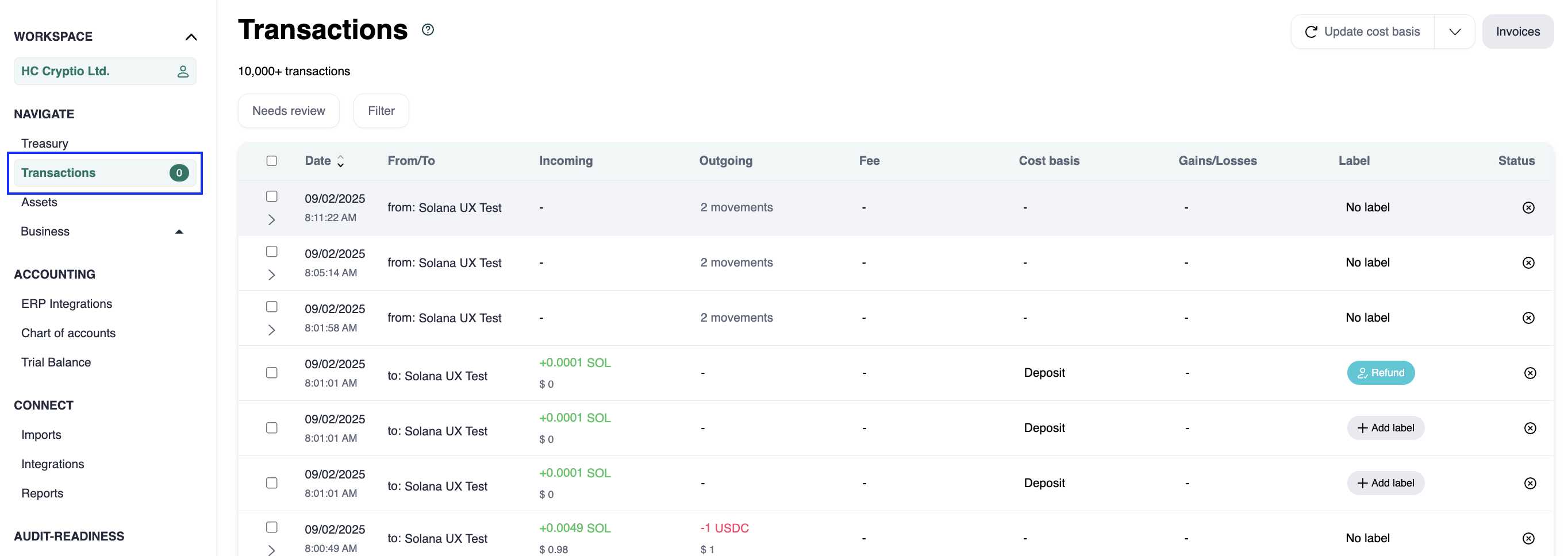Open the dropdown arrow next to Update cost basis
Image resolution: width=1568 pixels, height=556 pixels.
point(1454,32)
